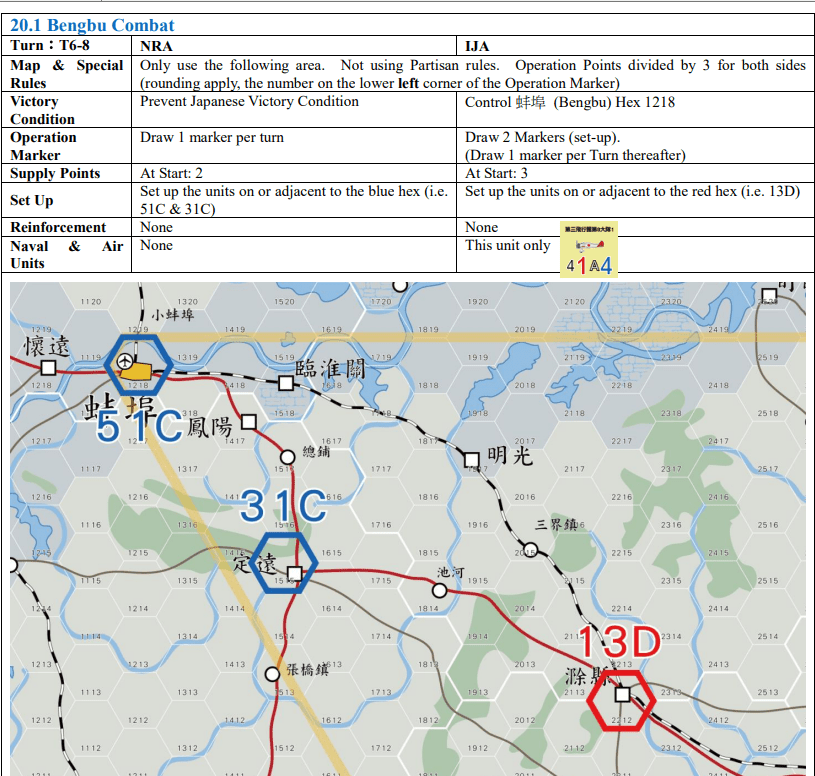This screenshot has width=815, height=776.
Task: Click the blue hexagon outline at 定遠
Action: pos(283,562)
